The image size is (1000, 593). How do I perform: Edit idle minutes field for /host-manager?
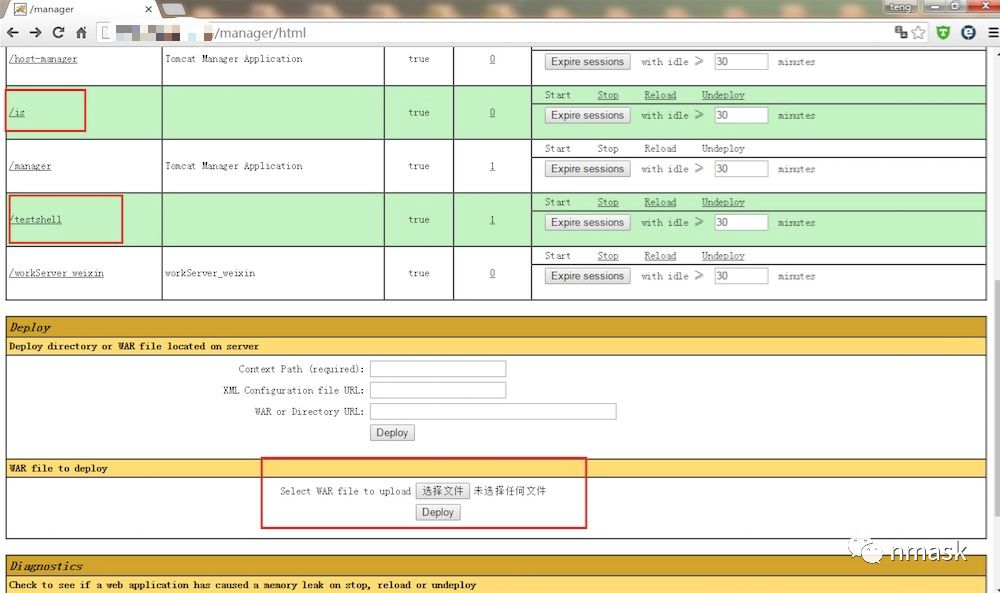[x=741, y=62]
